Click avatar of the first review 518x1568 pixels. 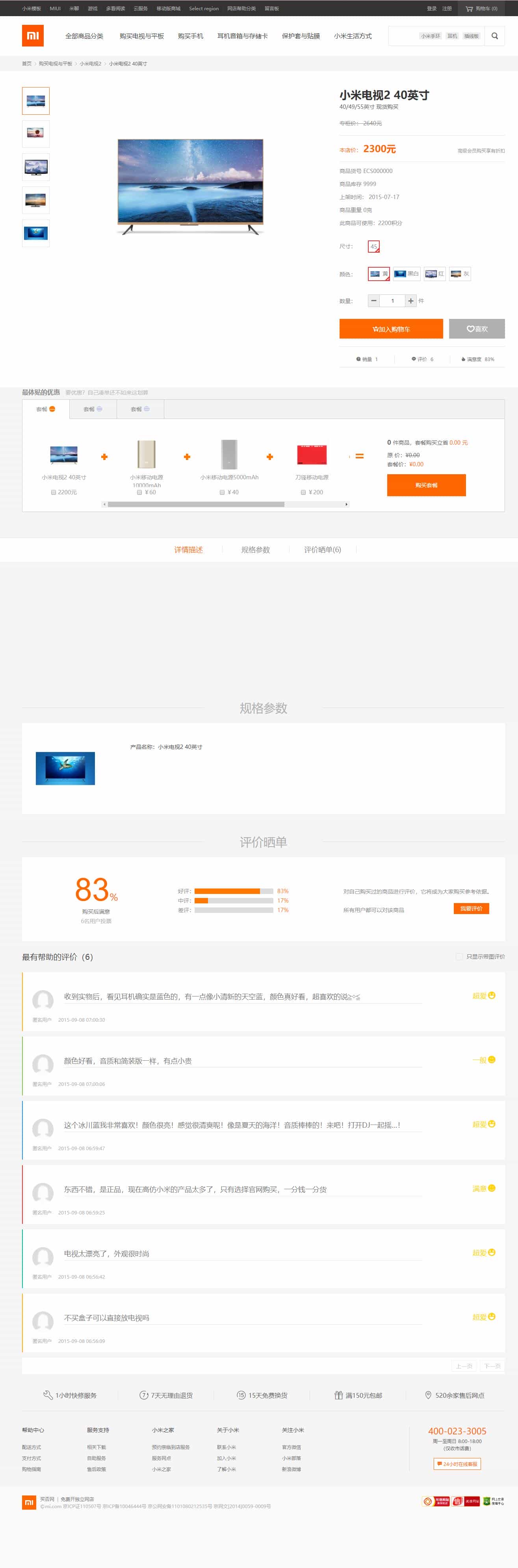(43, 1000)
